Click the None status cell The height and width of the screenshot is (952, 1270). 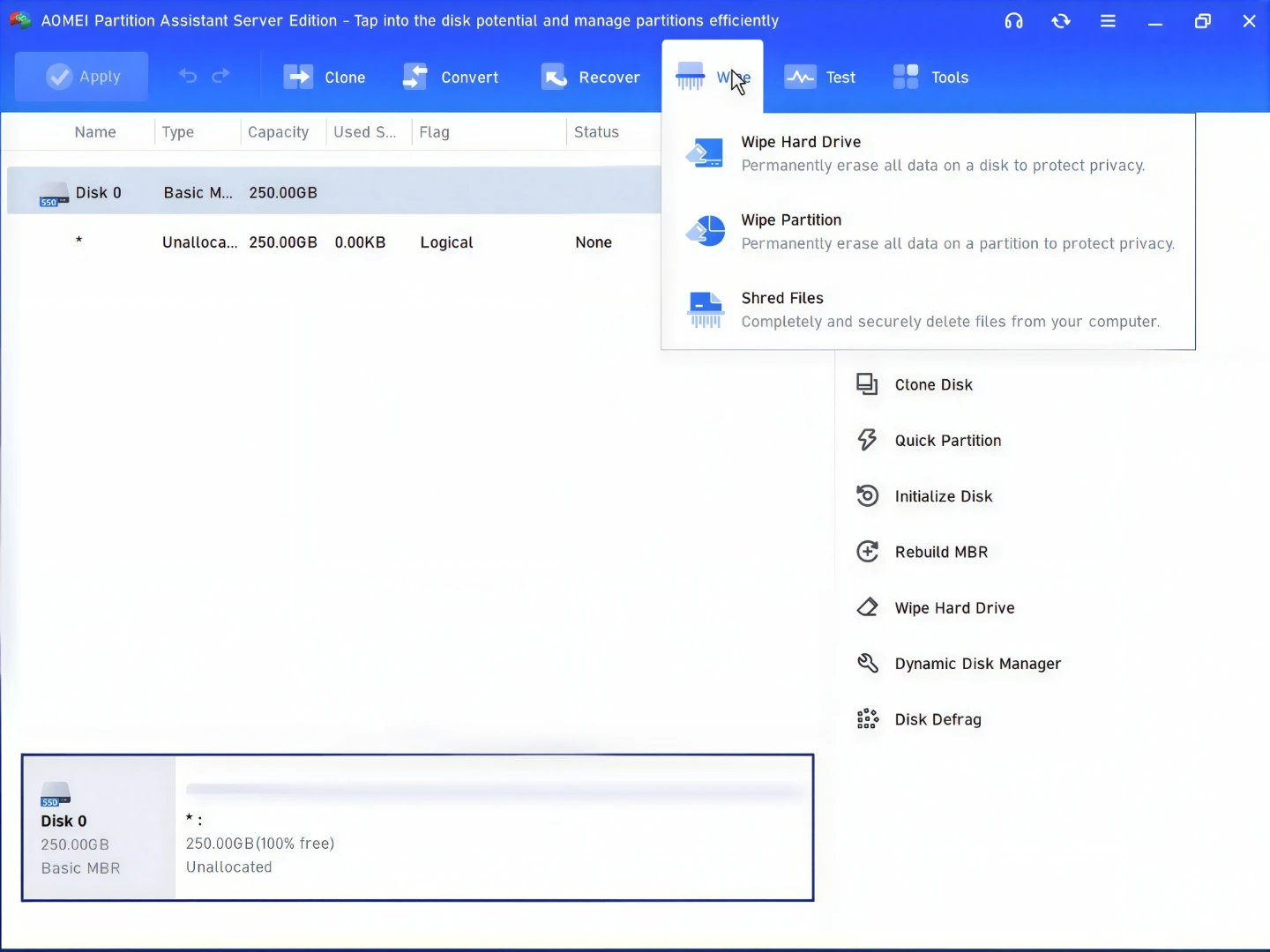coord(594,242)
